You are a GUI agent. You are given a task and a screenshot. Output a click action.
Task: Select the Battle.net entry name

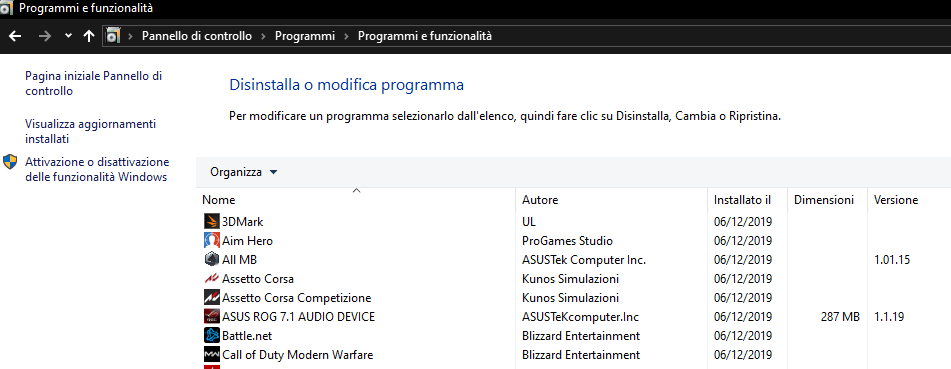(247, 336)
